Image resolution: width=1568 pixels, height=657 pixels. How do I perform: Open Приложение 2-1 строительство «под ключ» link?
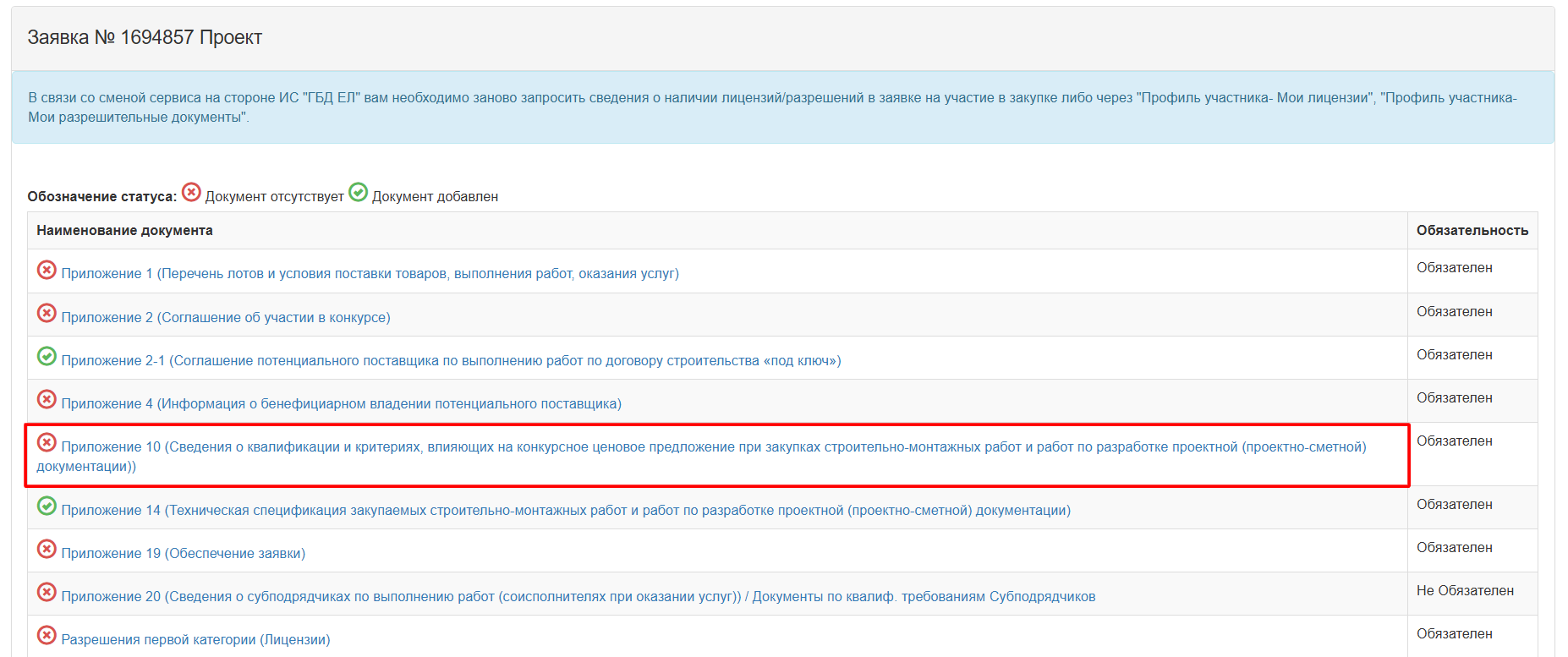[451, 361]
